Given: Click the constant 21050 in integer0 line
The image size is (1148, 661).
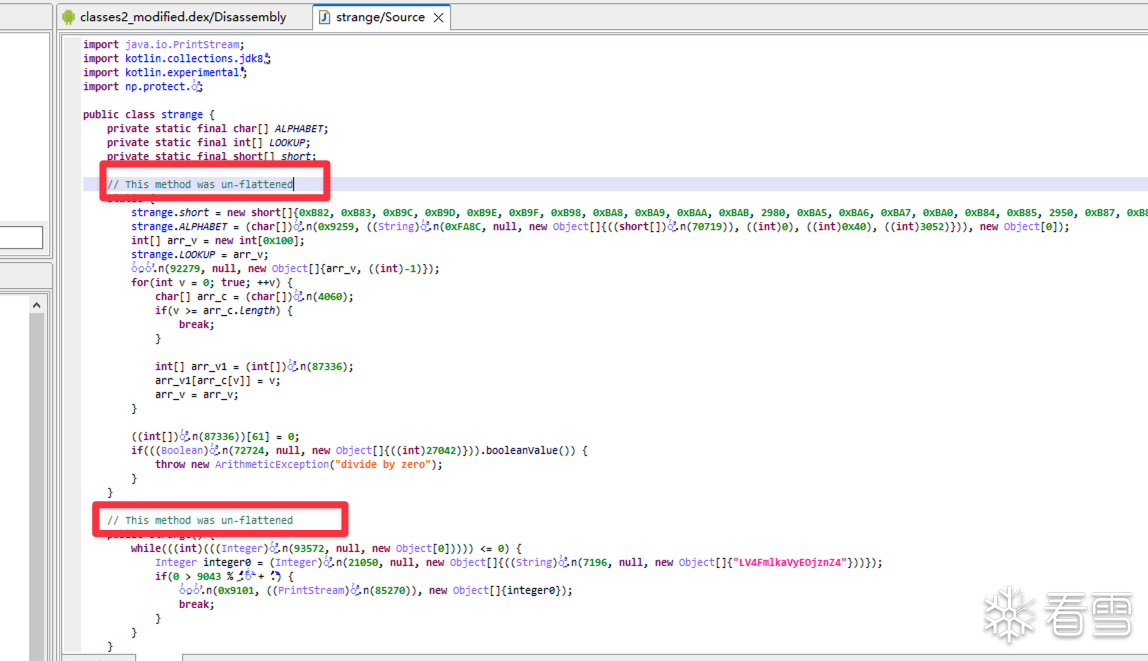Looking at the screenshot, I should (363, 563).
